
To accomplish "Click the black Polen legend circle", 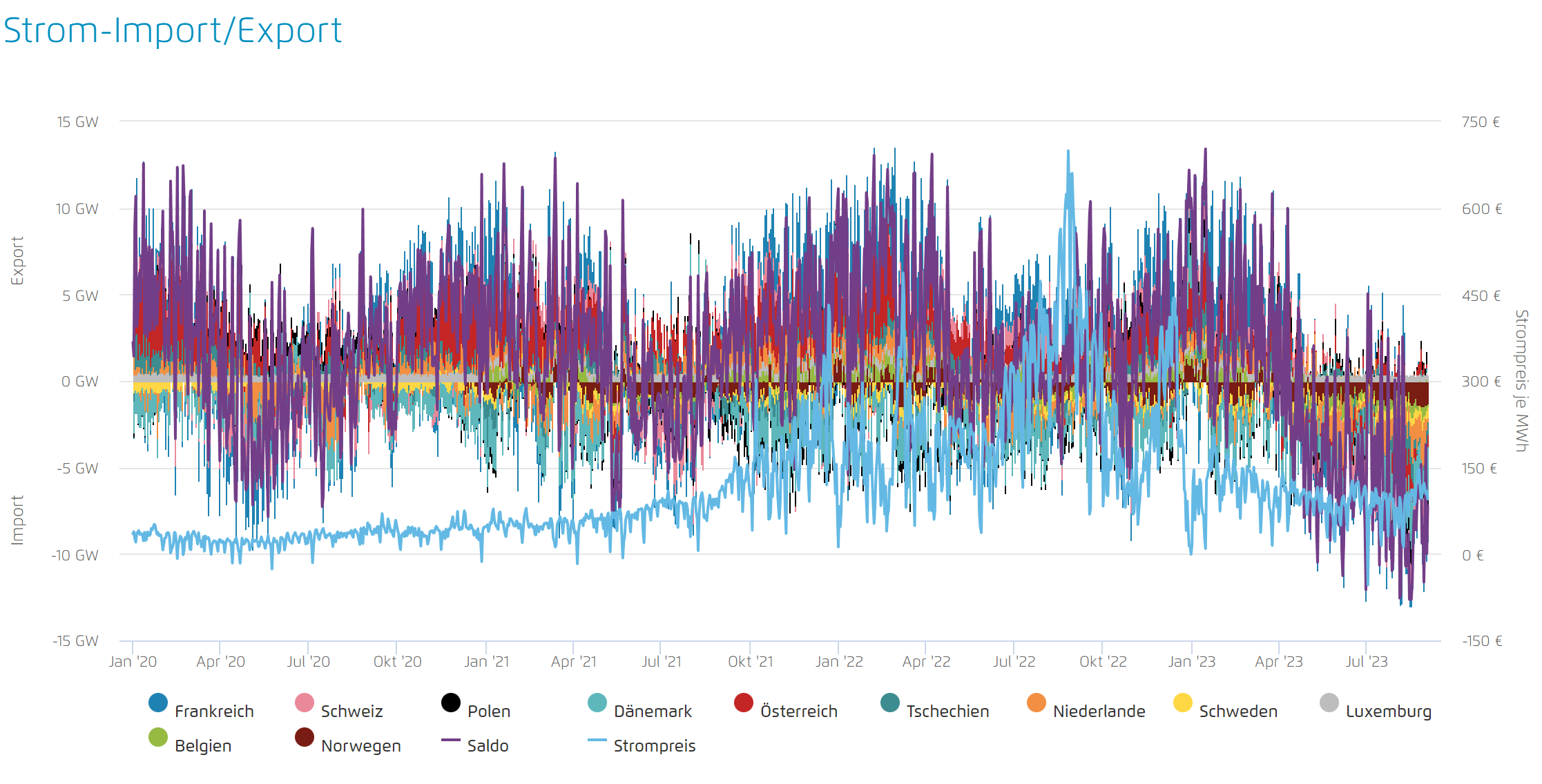I will point(451,703).
